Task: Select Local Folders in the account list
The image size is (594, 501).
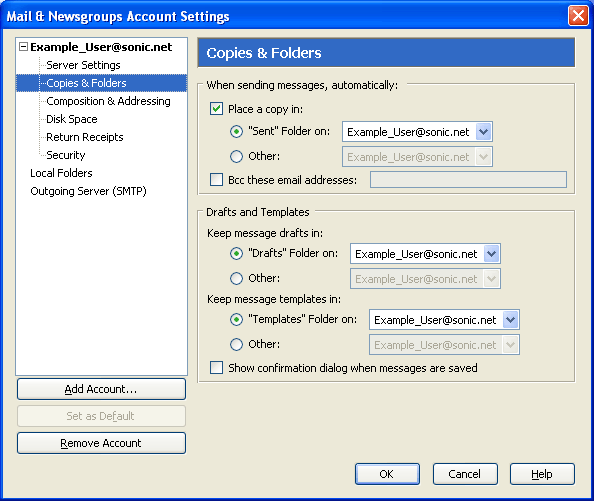Action: click(x=61, y=173)
